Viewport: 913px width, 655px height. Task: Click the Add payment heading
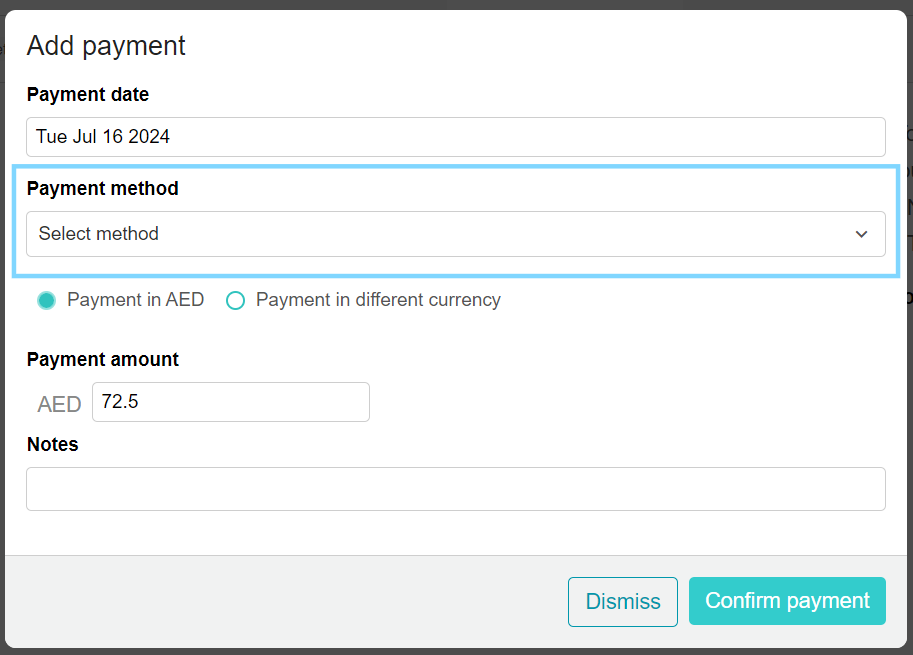[106, 46]
